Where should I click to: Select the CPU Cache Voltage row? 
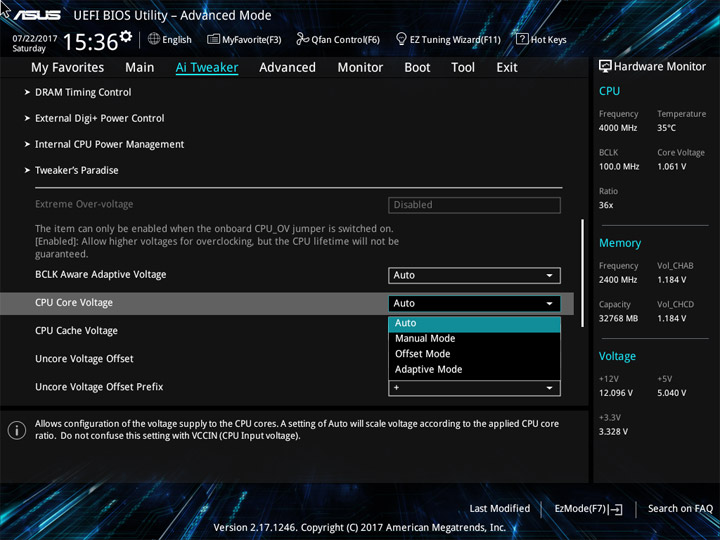click(76, 331)
